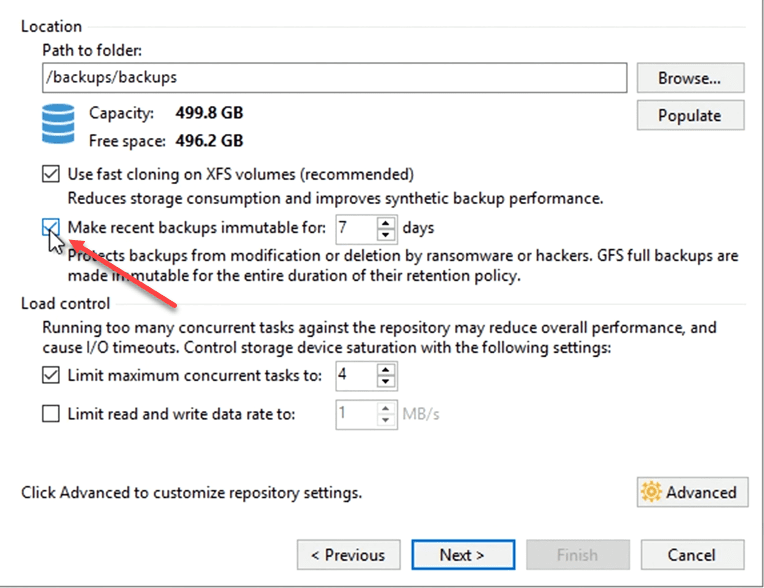Disable the Limit maximum concurrent tasks checkbox
The height and width of the screenshot is (588, 764).
[51, 376]
